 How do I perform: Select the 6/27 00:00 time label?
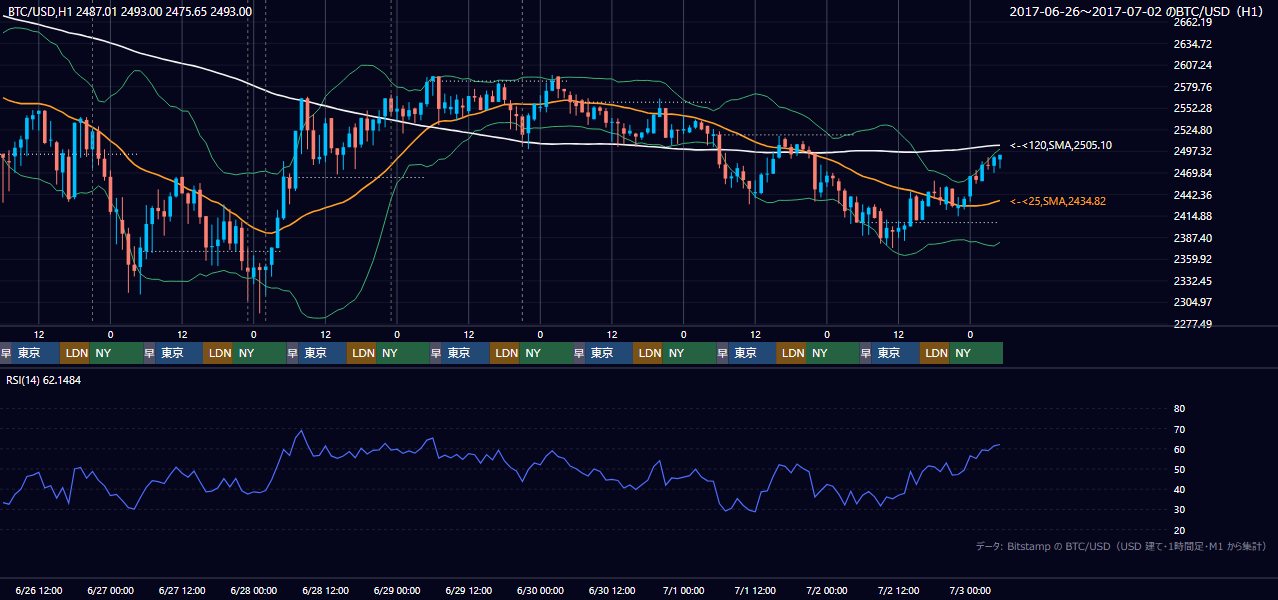(111, 591)
